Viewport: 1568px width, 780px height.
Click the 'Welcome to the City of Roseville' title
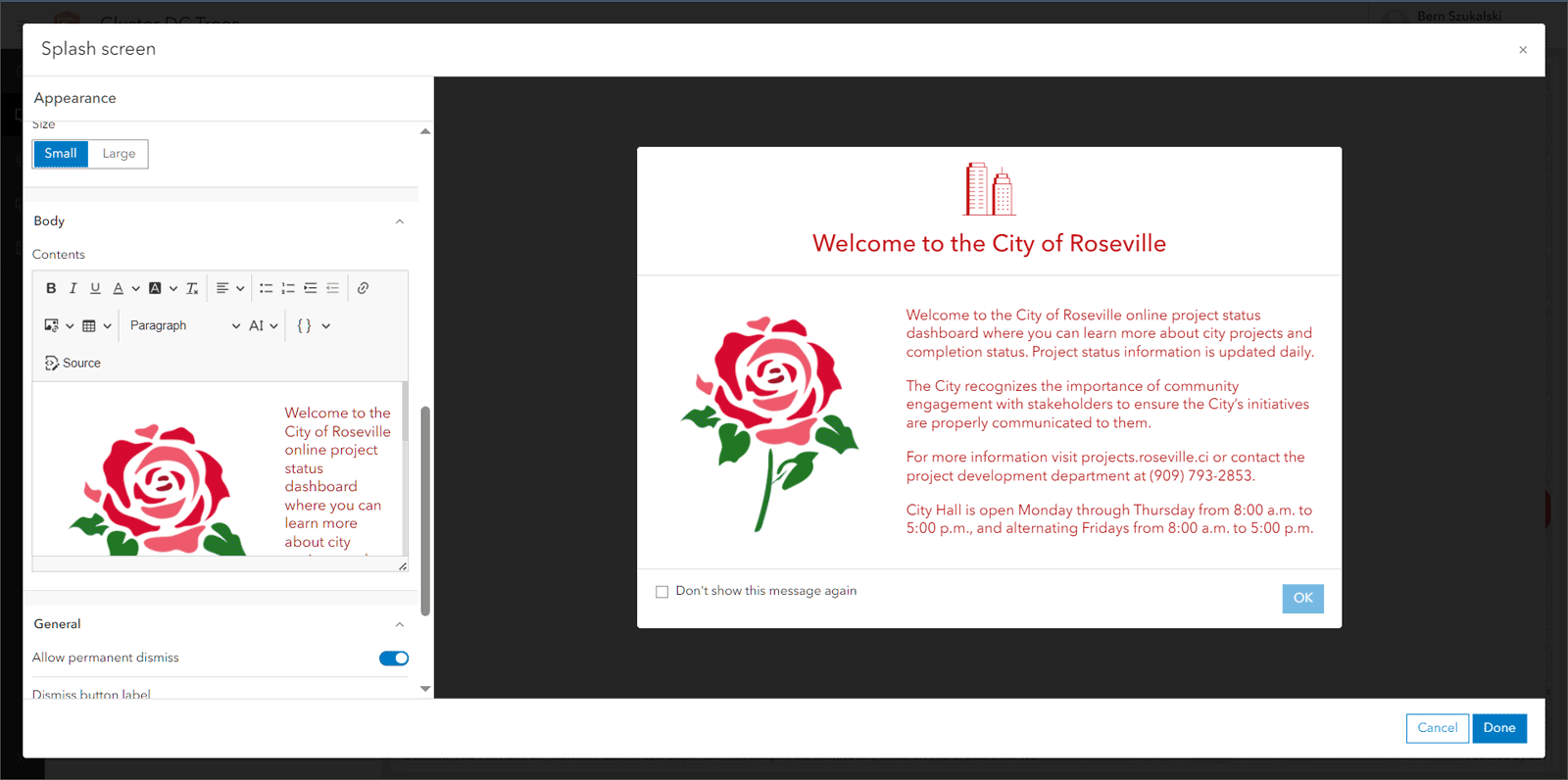989,244
